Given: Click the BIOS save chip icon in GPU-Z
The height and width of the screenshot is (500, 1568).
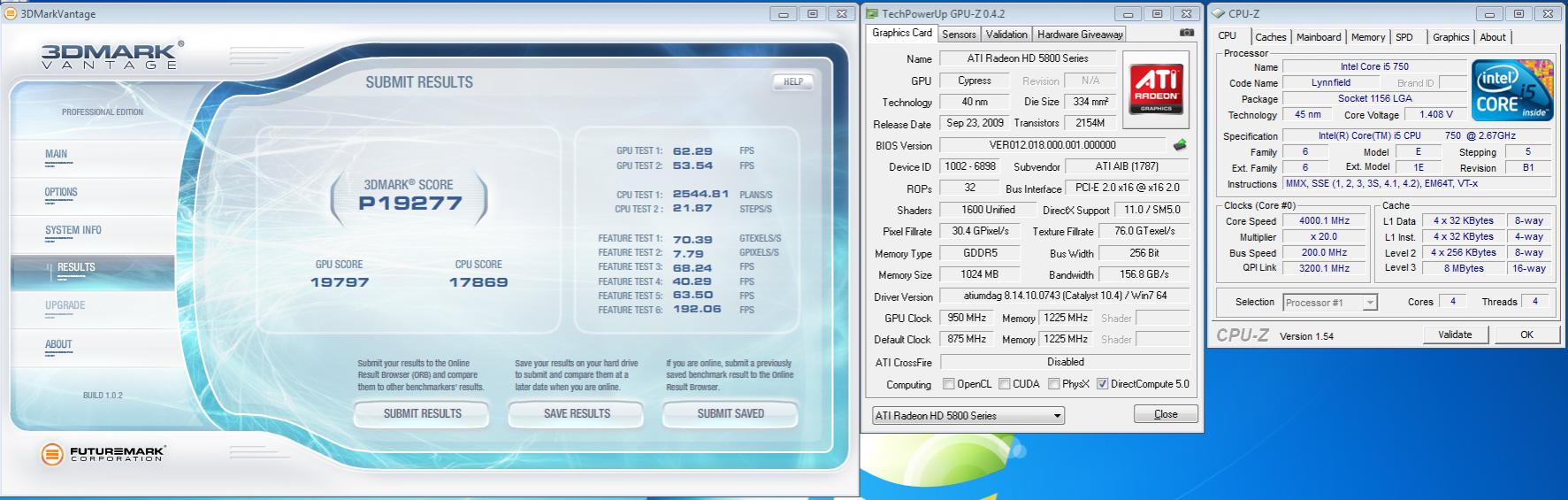Looking at the screenshot, I should pos(1180,144).
